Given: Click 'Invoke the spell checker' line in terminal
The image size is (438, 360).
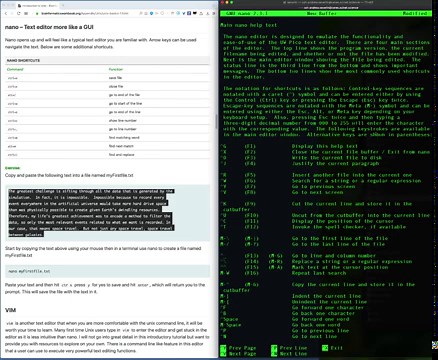Looking at the screenshot, I should pyautogui.click(x=349, y=227).
